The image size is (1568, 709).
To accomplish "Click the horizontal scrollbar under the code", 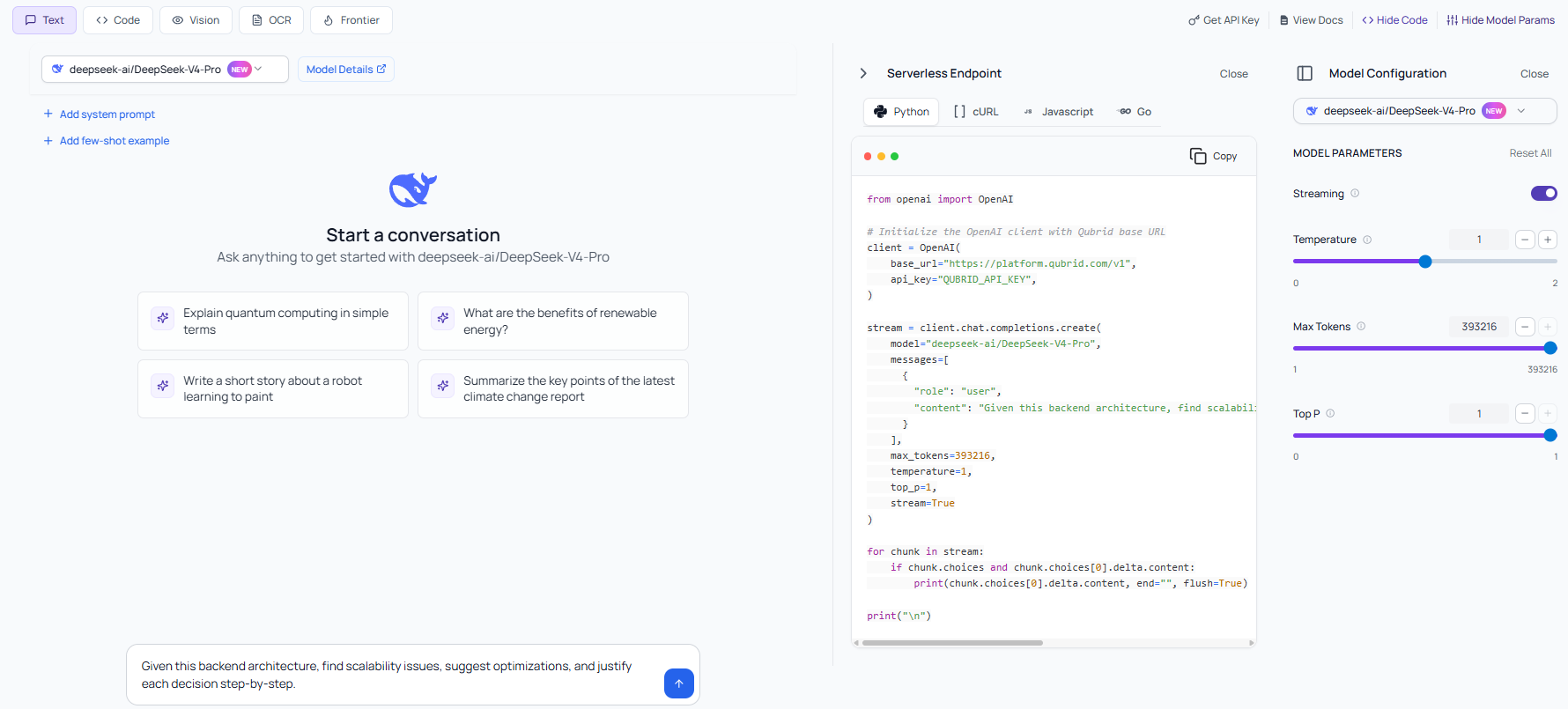I will pyautogui.click(x=953, y=643).
